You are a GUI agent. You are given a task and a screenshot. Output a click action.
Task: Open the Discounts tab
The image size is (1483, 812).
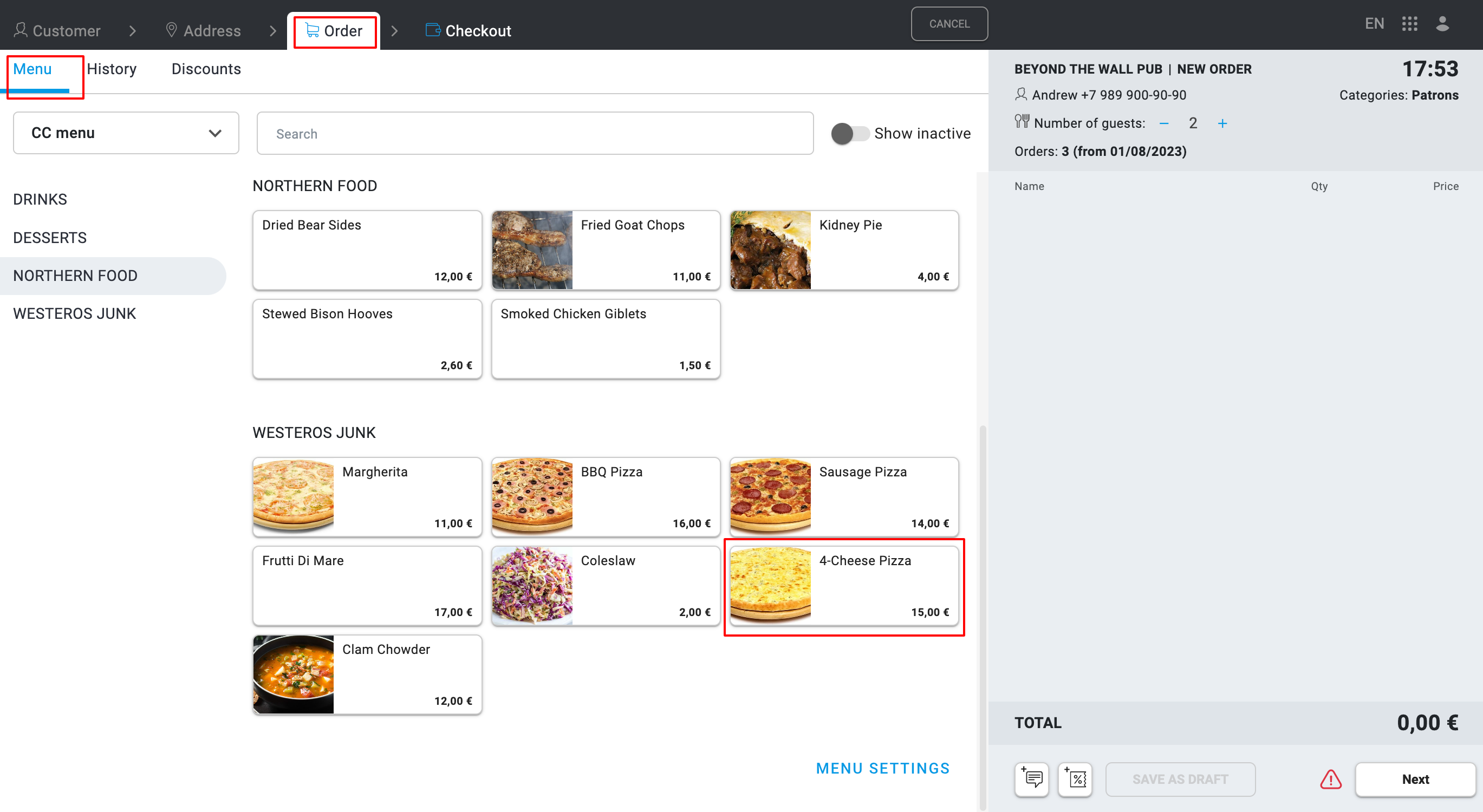(206, 69)
